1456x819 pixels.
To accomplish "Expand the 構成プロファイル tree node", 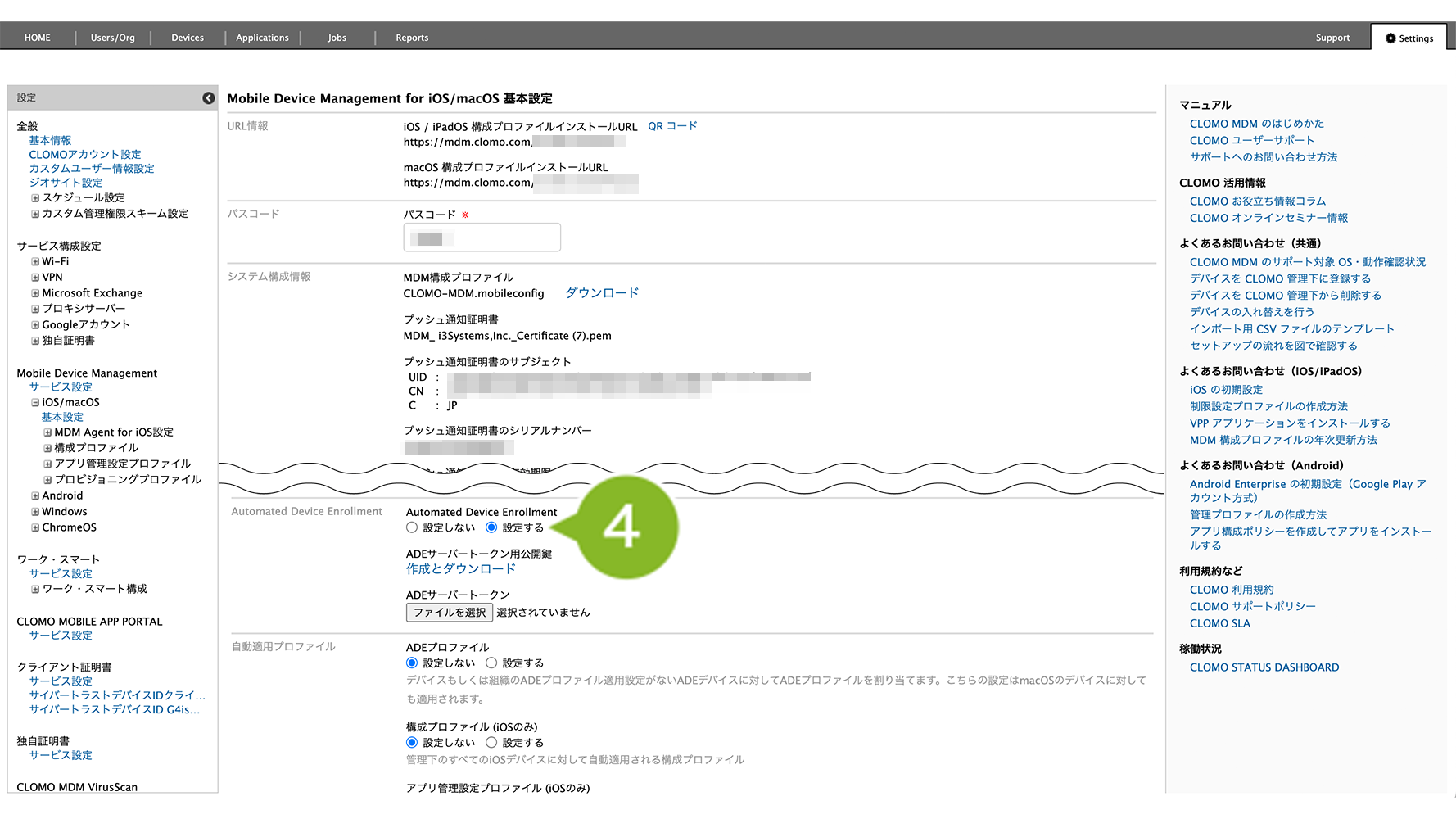I will click(x=47, y=448).
